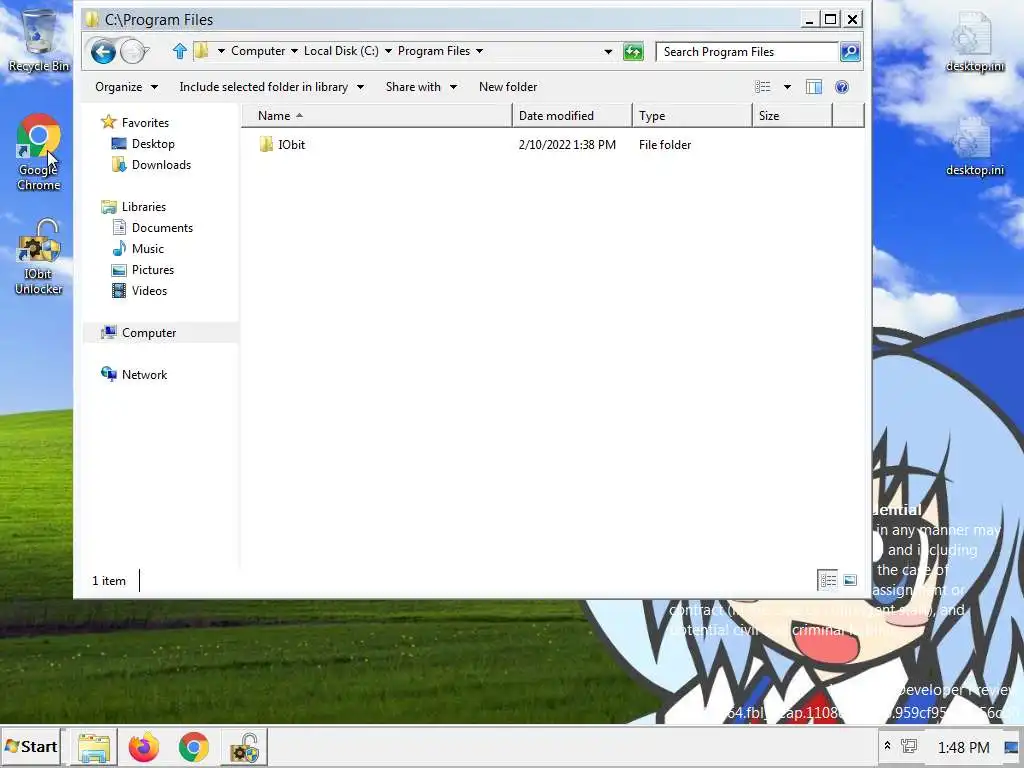Click the New folder button
This screenshot has height=768, width=1024.
pyautogui.click(x=508, y=87)
